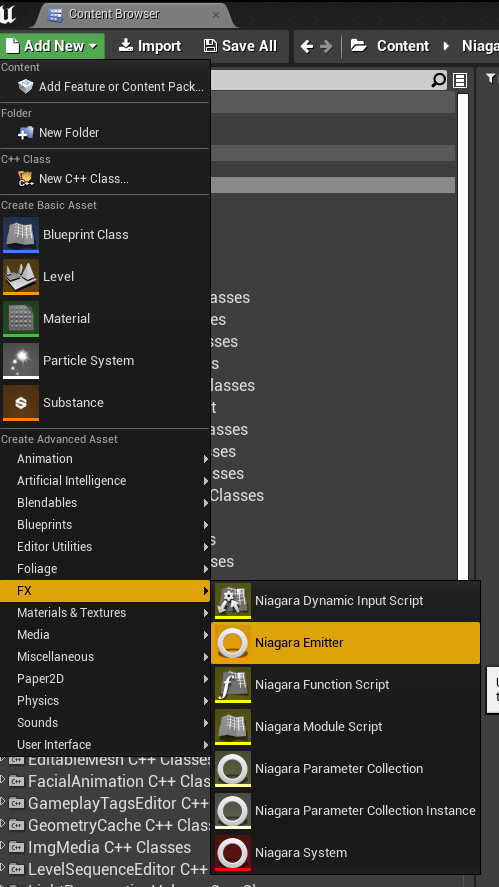This screenshot has width=499, height=887.
Task: Create a Substance asset
Action: (105, 402)
